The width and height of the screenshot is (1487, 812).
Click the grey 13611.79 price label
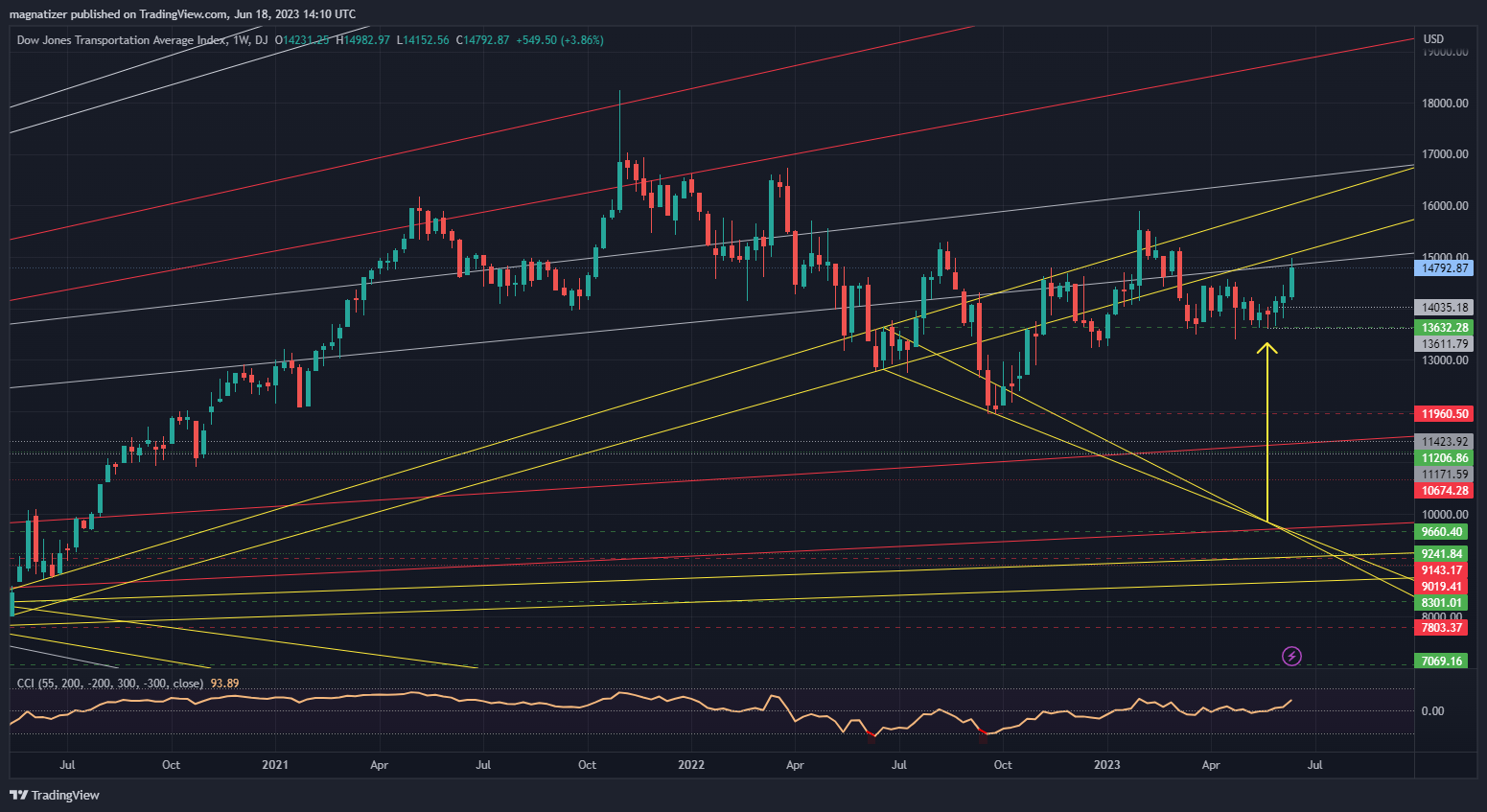[1445, 344]
